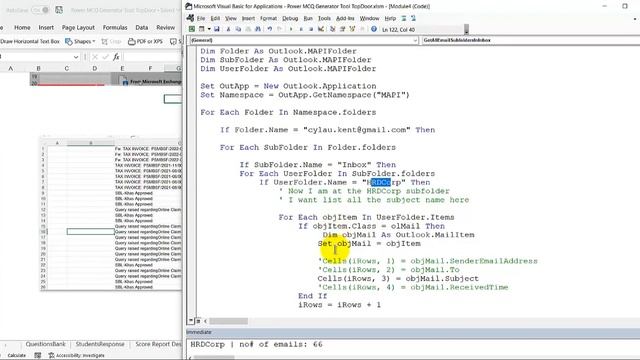The height and width of the screenshot is (360, 640).
Task: Open the Tools menu in VBA editor
Action: 324,18
